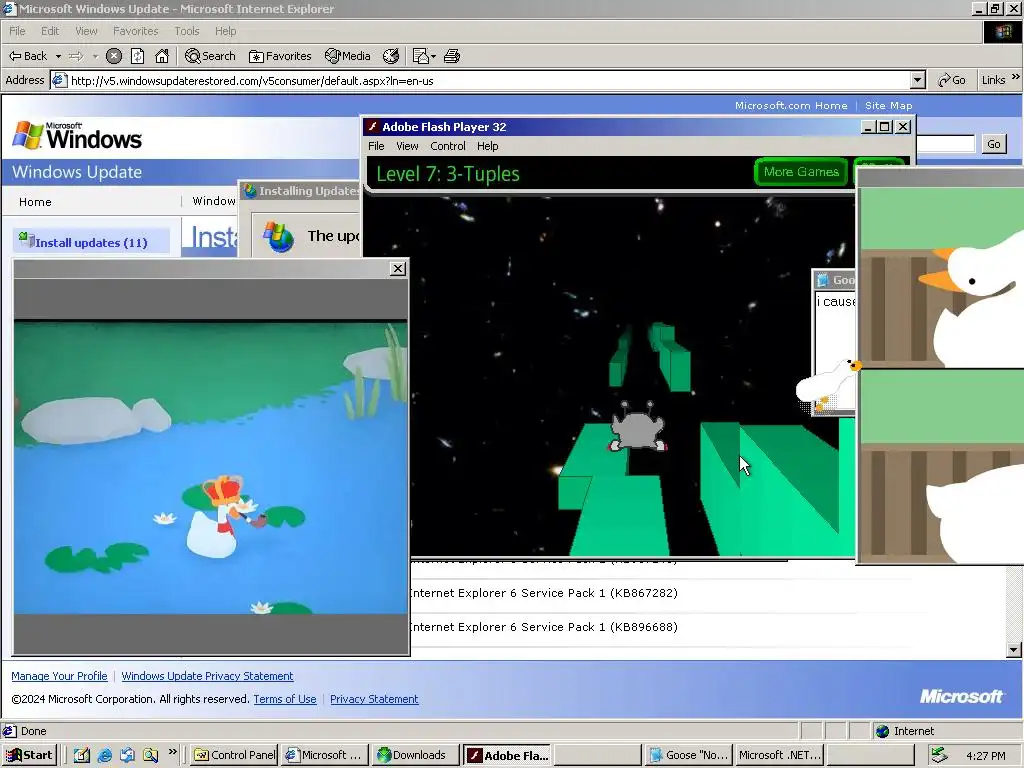This screenshot has height=768, width=1024.
Task: Click the Windows Update globe icon in dialog
Action: coord(279,236)
